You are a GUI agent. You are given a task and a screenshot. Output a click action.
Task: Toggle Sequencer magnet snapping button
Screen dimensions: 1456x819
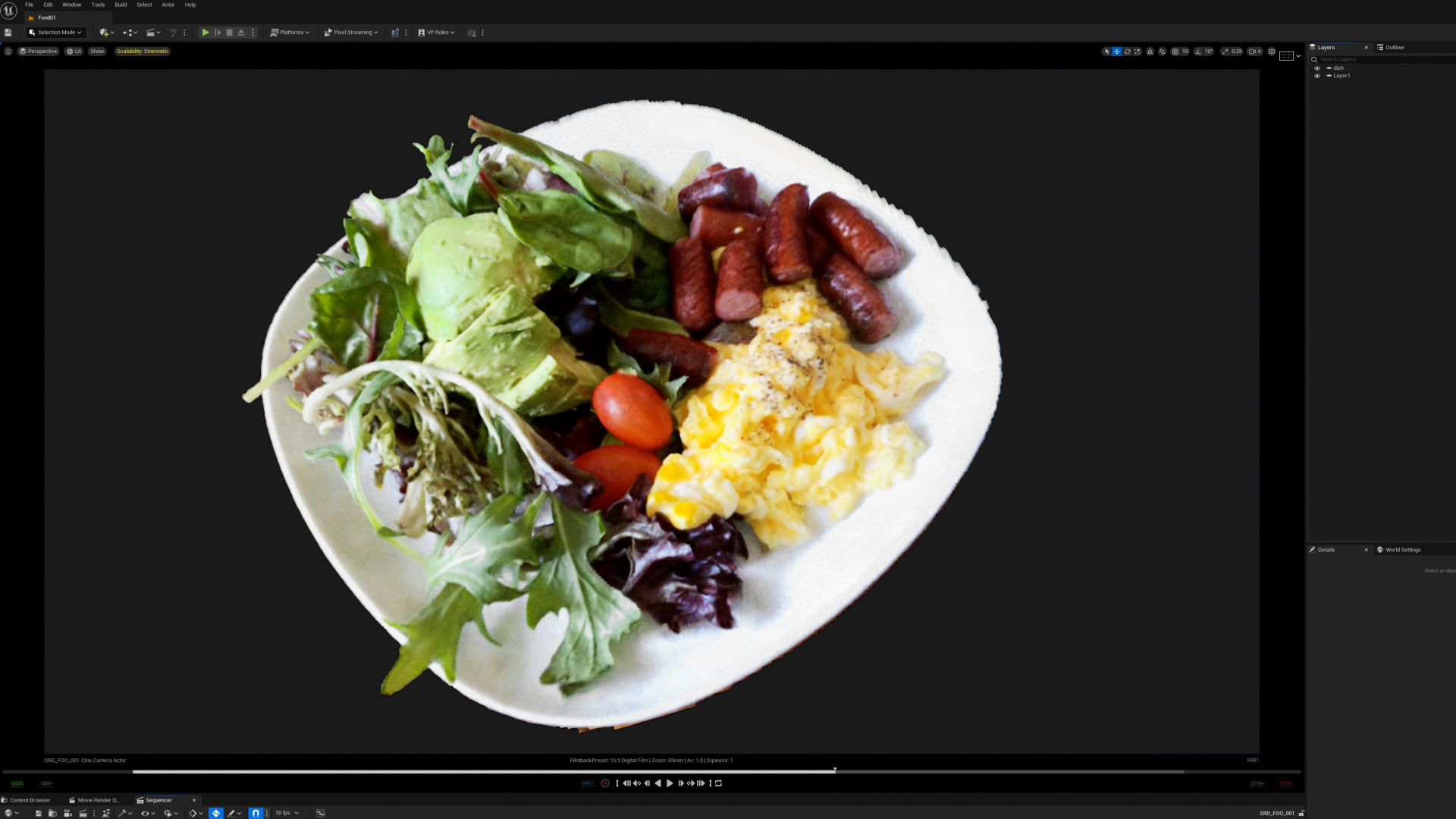(256, 813)
